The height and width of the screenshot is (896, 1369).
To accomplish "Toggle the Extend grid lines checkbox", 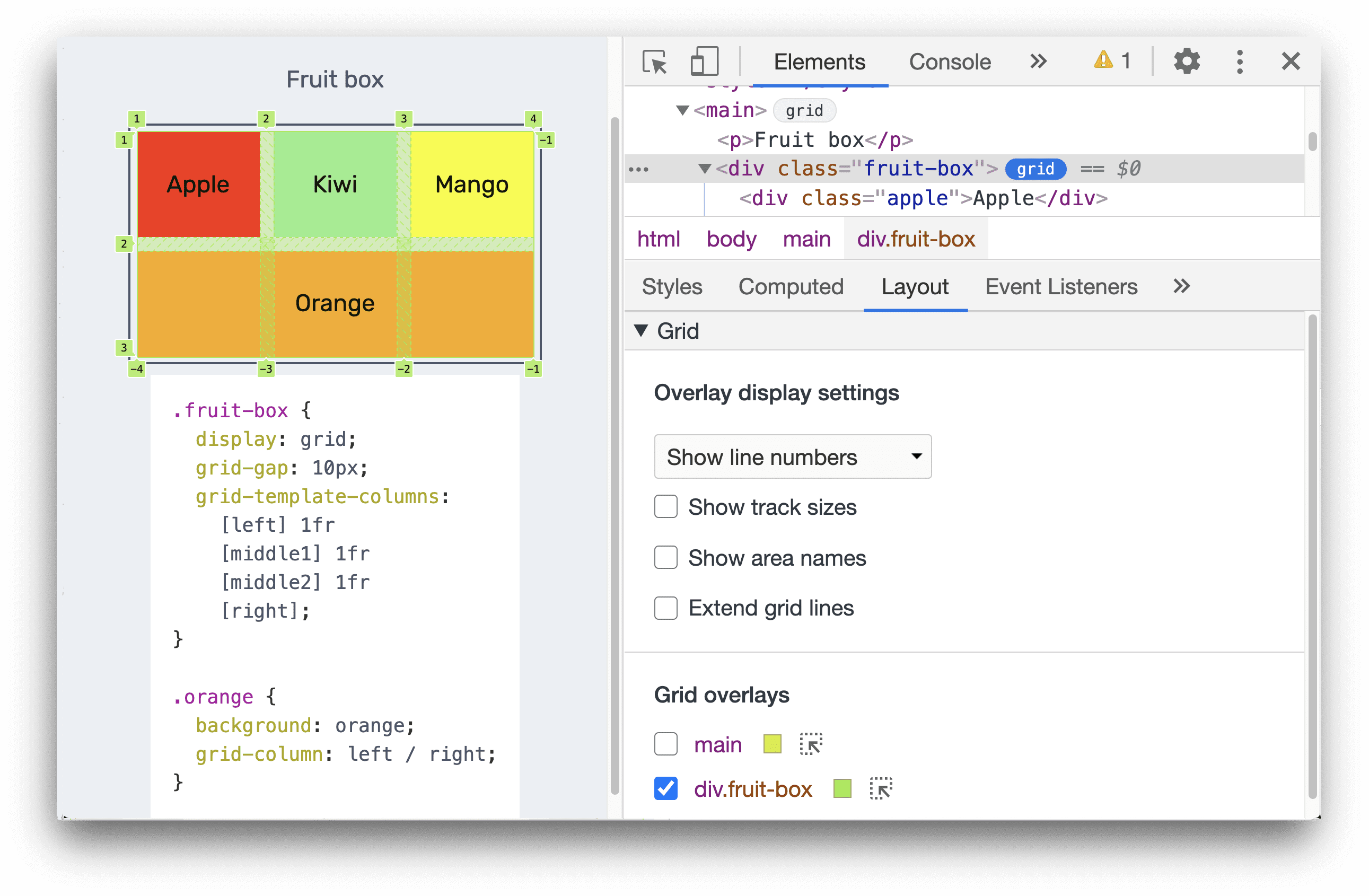I will click(665, 607).
